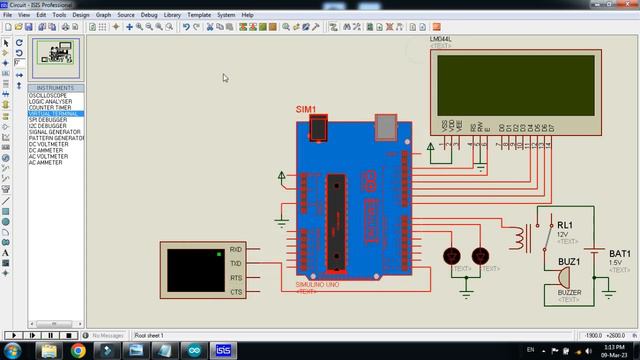Viewport: 640px width, 360px height.
Task: Click the undo arrow icon
Action: 186,27
